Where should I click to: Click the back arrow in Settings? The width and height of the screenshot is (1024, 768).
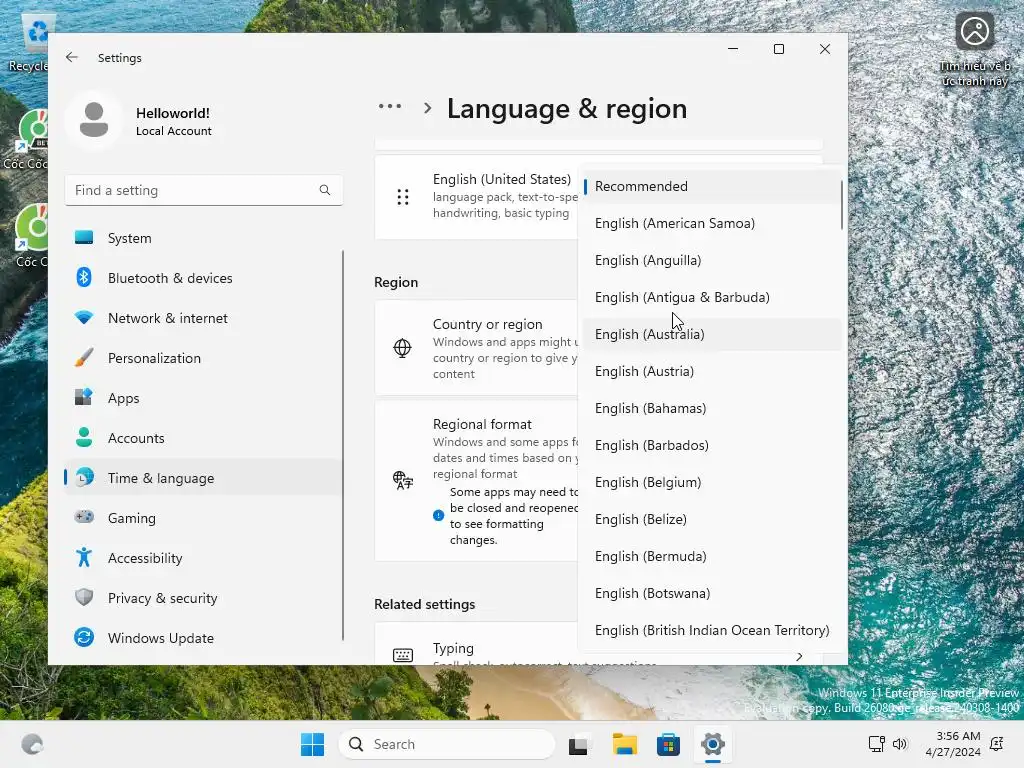click(x=72, y=57)
